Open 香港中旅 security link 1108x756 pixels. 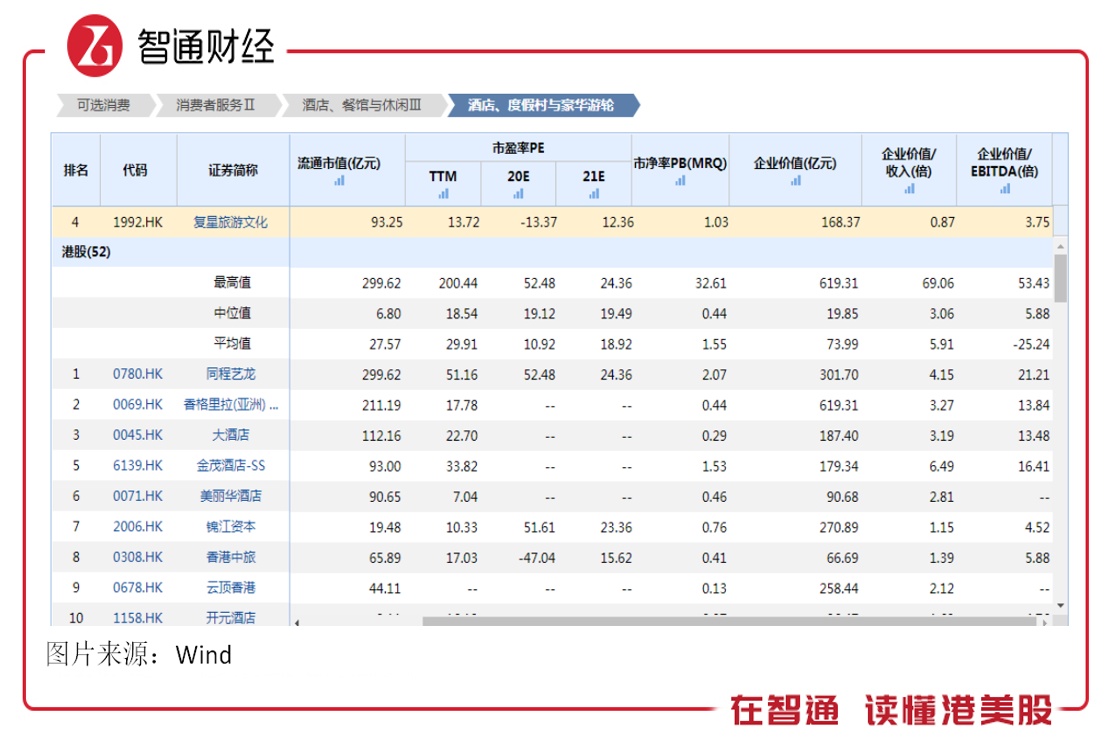[230, 557]
